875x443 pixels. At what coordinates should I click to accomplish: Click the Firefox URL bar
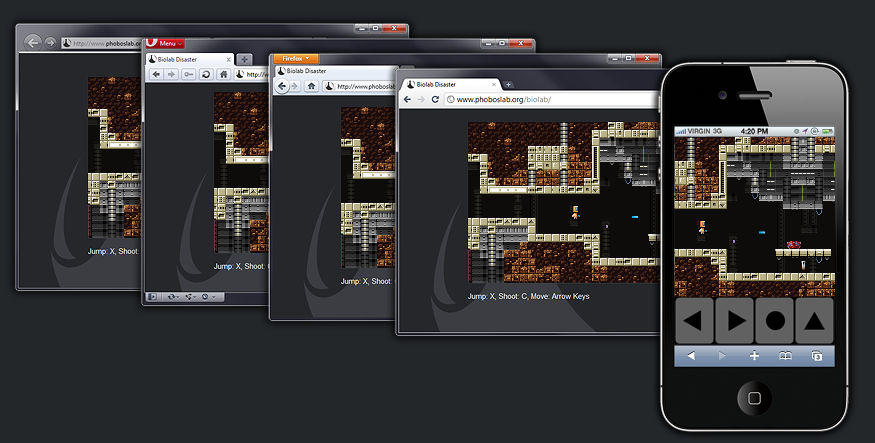coord(360,86)
